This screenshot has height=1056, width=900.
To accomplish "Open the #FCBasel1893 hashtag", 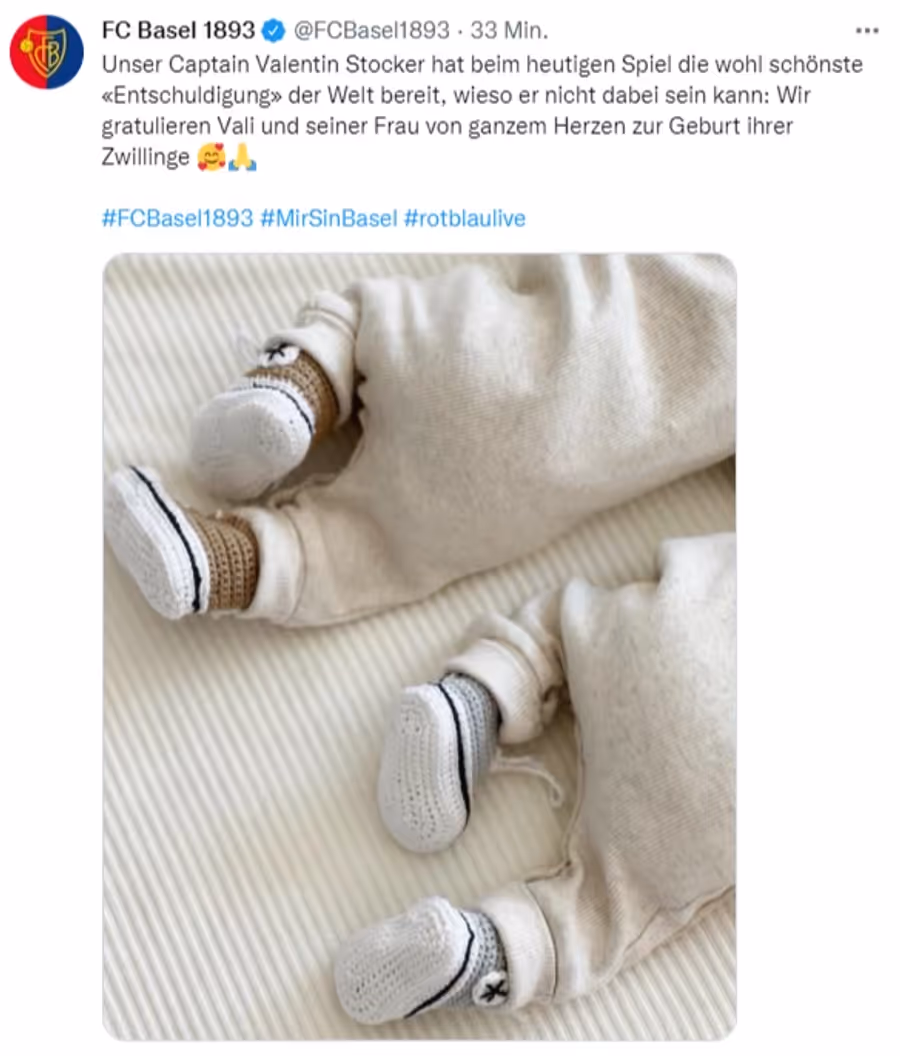I will click(178, 218).
